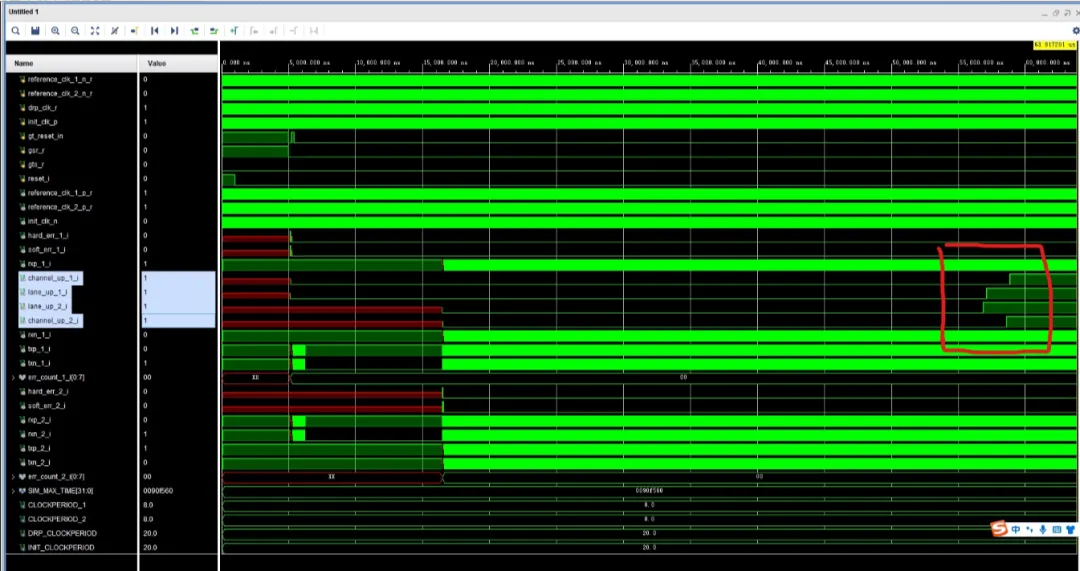Click the Next Transition green icon
The width and height of the screenshot is (1080, 571).
[x=214, y=31]
